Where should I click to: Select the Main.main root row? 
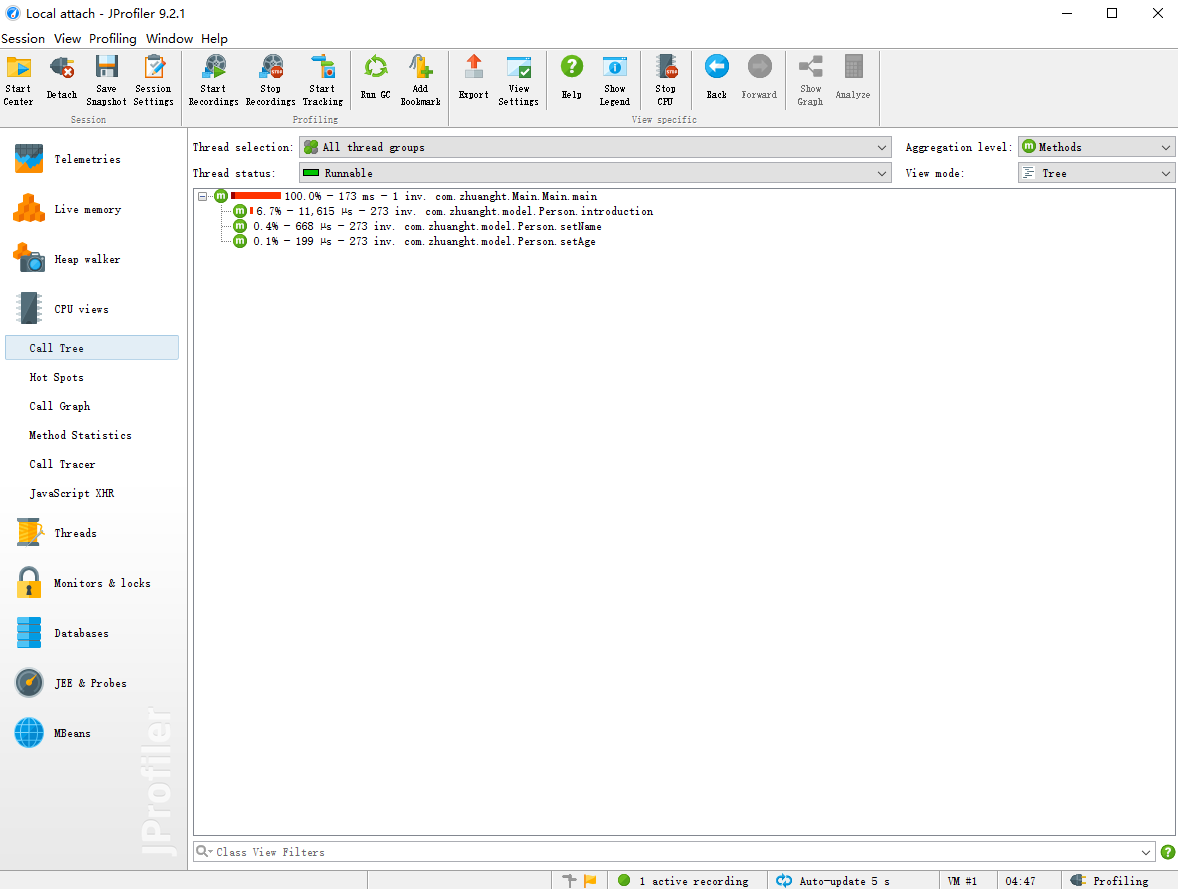[406, 196]
